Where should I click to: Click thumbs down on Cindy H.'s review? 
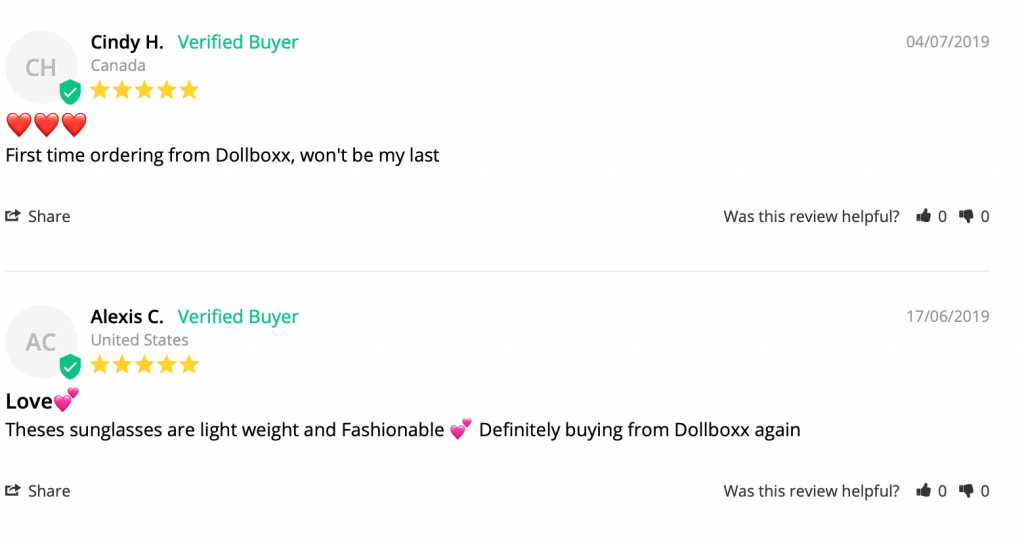pos(966,216)
